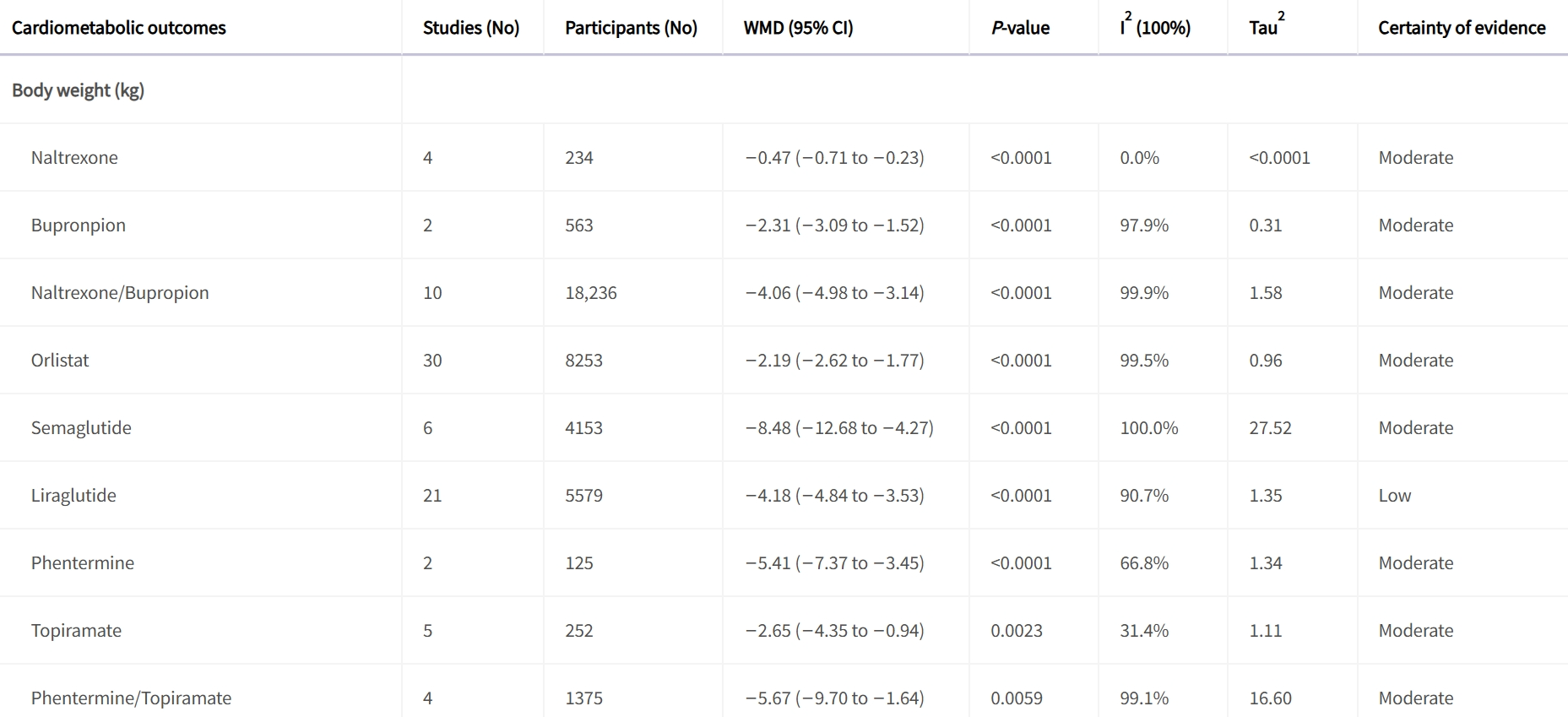The image size is (1568, 717).
Task: Click the Orlistat row label
Action: 60,361
